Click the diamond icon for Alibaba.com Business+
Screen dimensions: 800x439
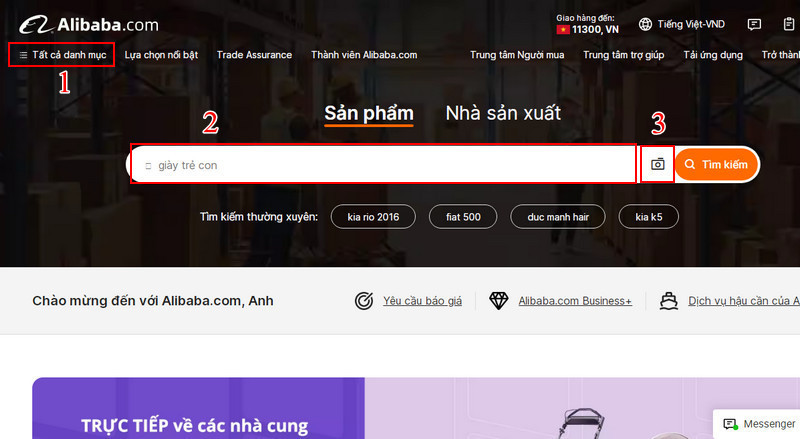pyautogui.click(x=498, y=301)
